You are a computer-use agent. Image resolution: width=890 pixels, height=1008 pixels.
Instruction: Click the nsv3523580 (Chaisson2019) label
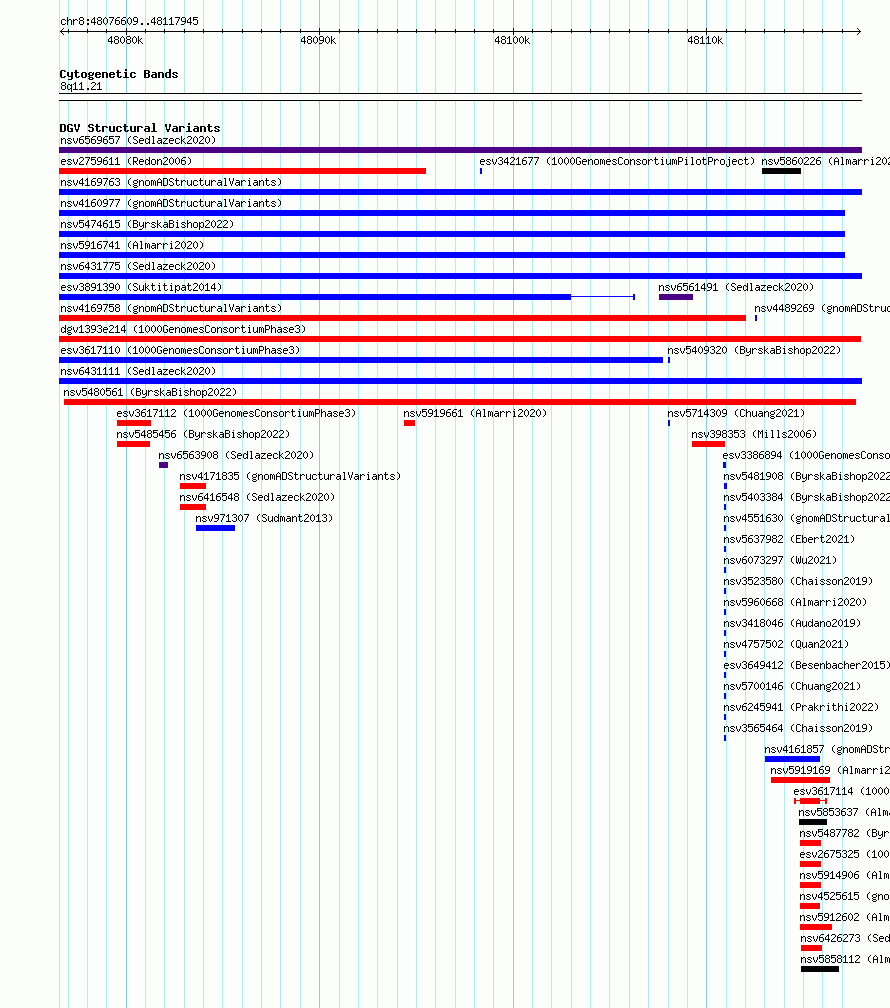point(798,581)
